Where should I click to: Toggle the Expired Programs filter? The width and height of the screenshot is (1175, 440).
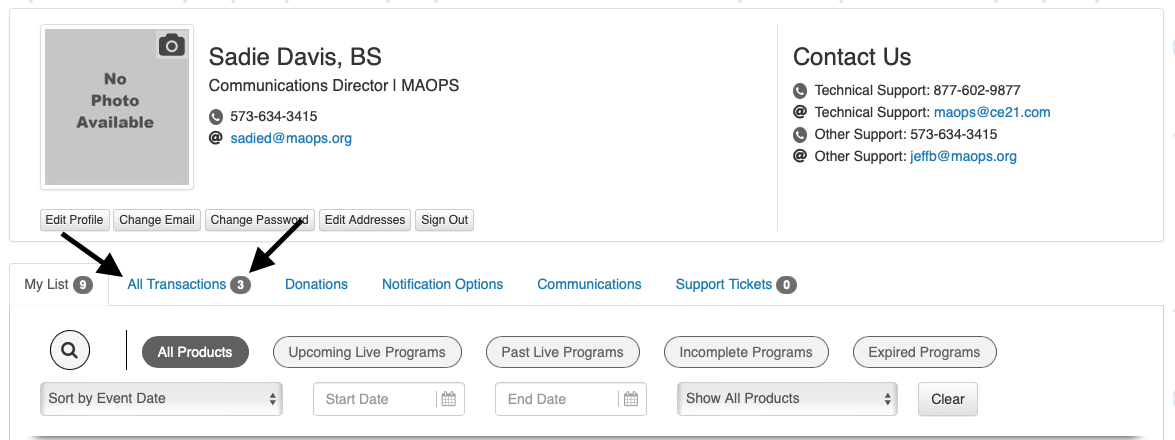pyautogui.click(x=925, y=352)
